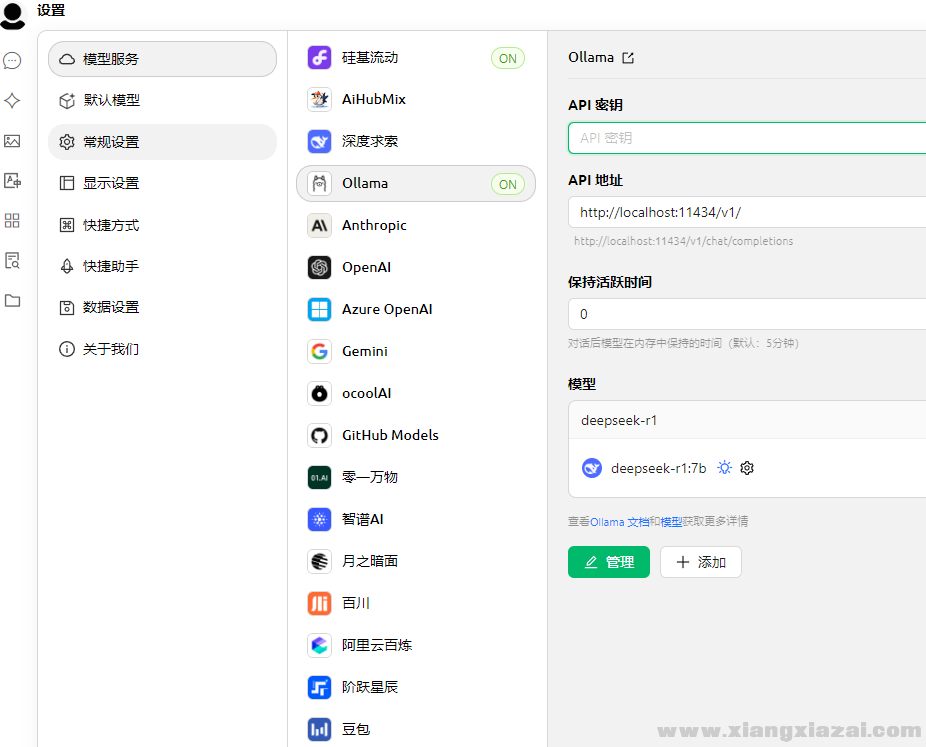Screen dimensions: 926x747
Task: Click the 月之暗面 provider logo
Action: click(319, 562)
